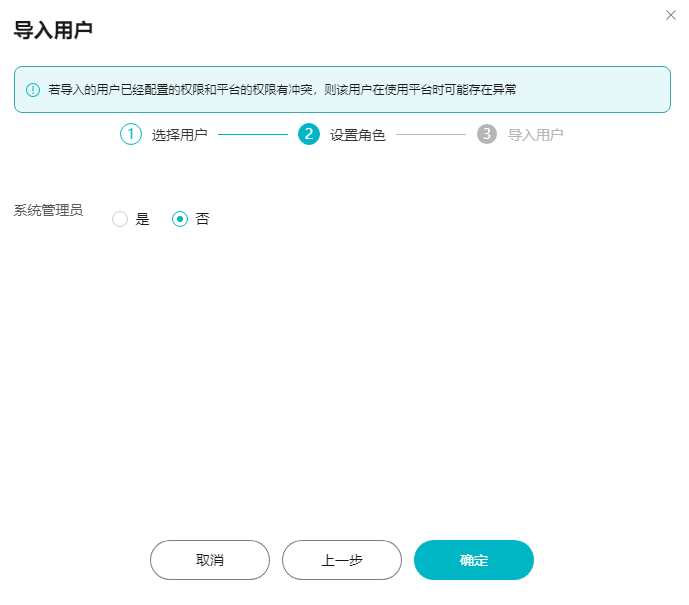Click the permission conflict warning text
The image size is (689, 605).
pyautogui.click(x=282, y=90)
